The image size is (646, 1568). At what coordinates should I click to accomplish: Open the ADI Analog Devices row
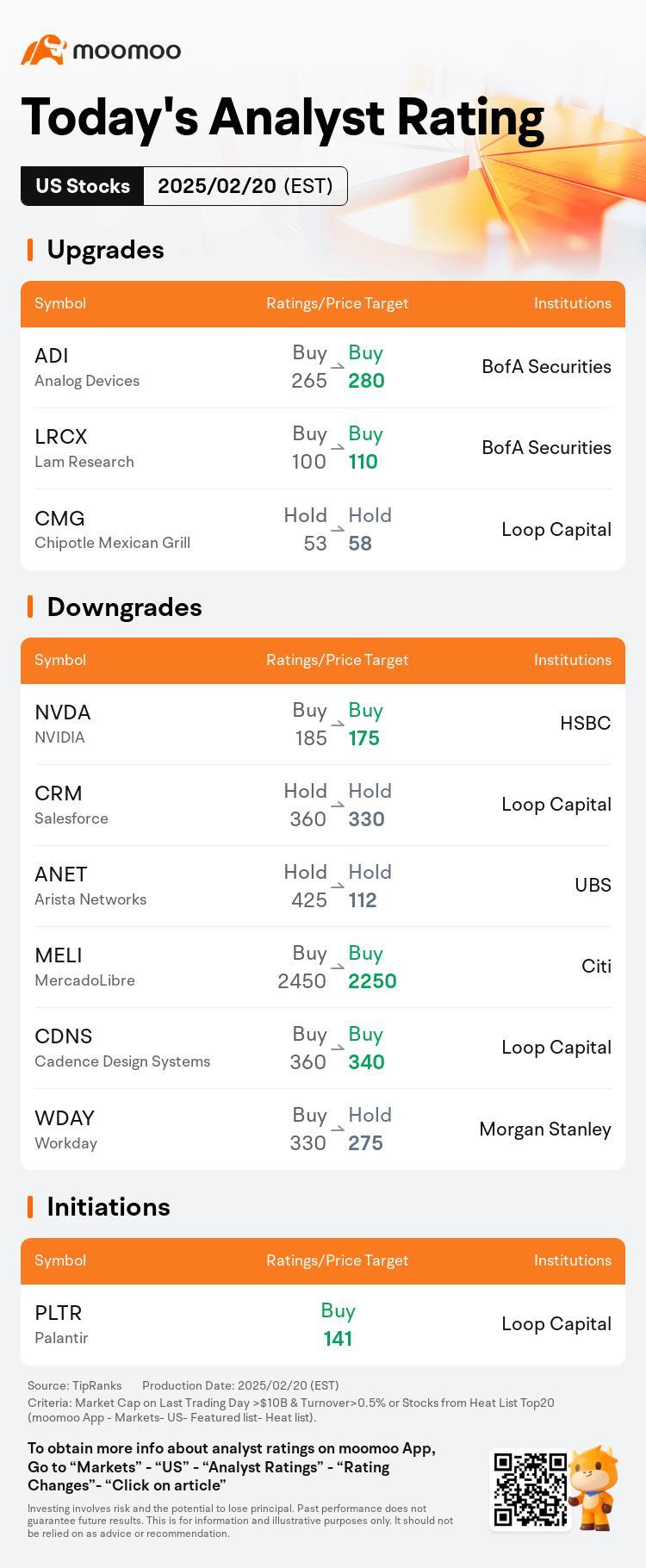(x=323, y=367)
